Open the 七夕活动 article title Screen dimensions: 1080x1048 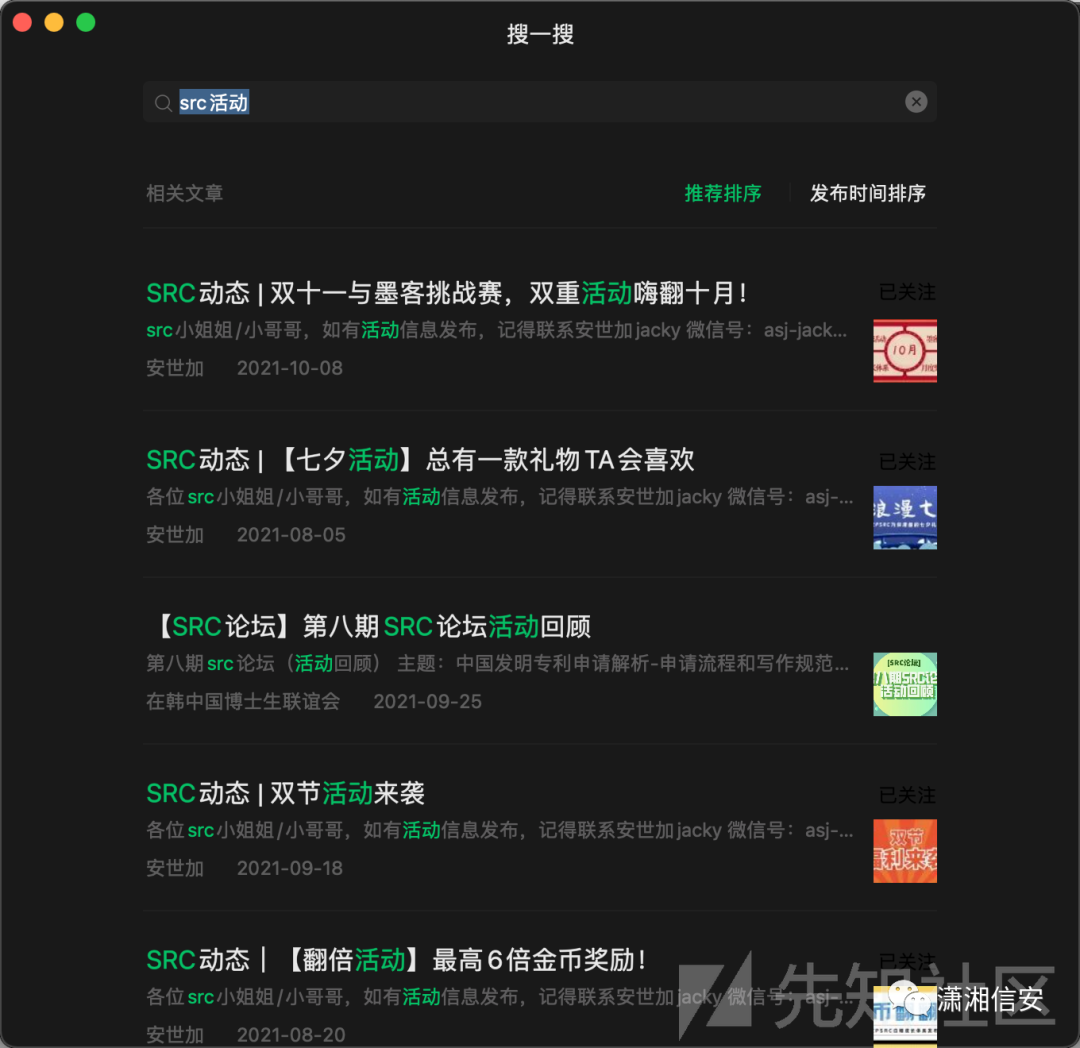[x=420, y=460]
